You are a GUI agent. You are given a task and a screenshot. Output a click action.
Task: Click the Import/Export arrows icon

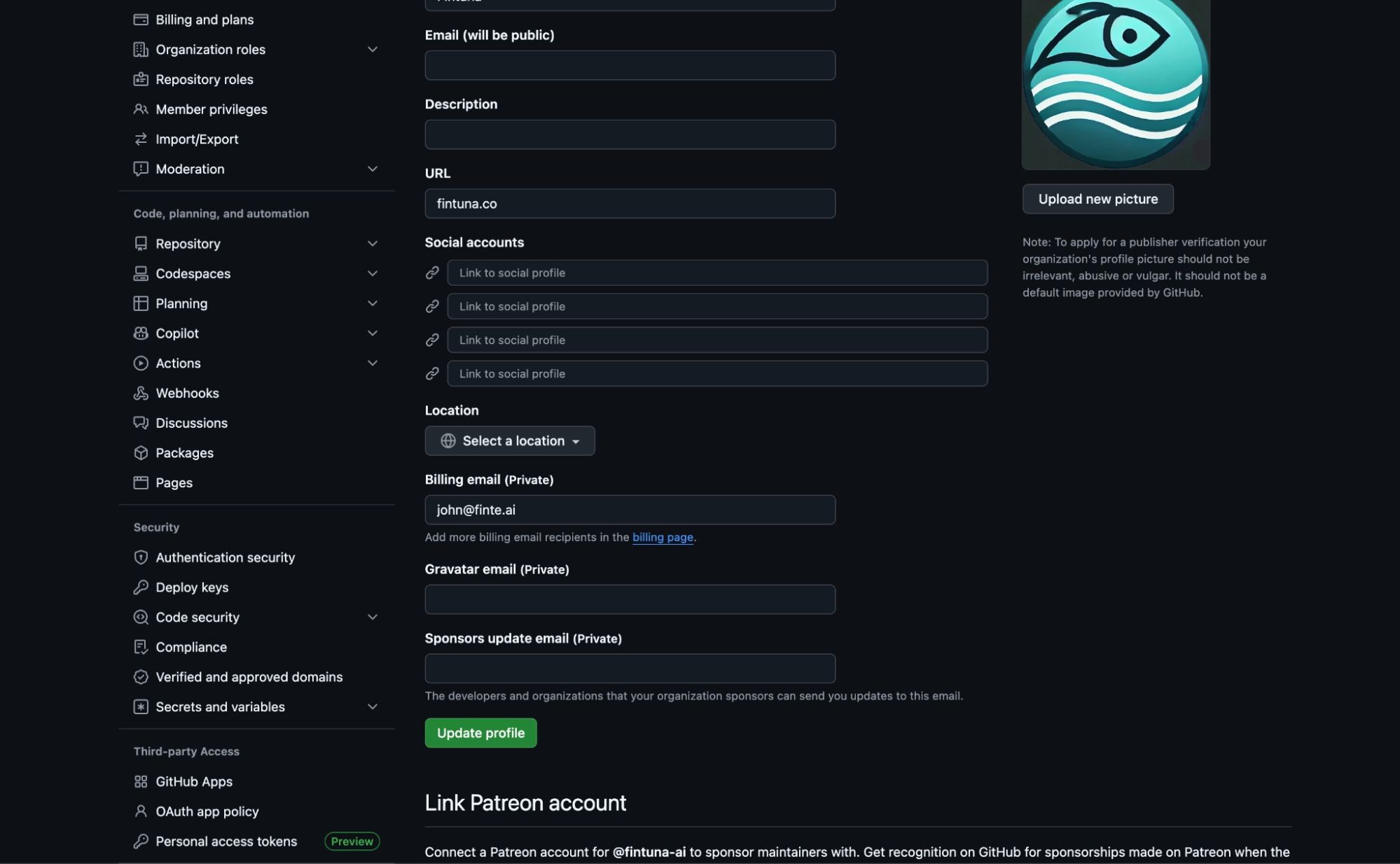click(141, 139)
